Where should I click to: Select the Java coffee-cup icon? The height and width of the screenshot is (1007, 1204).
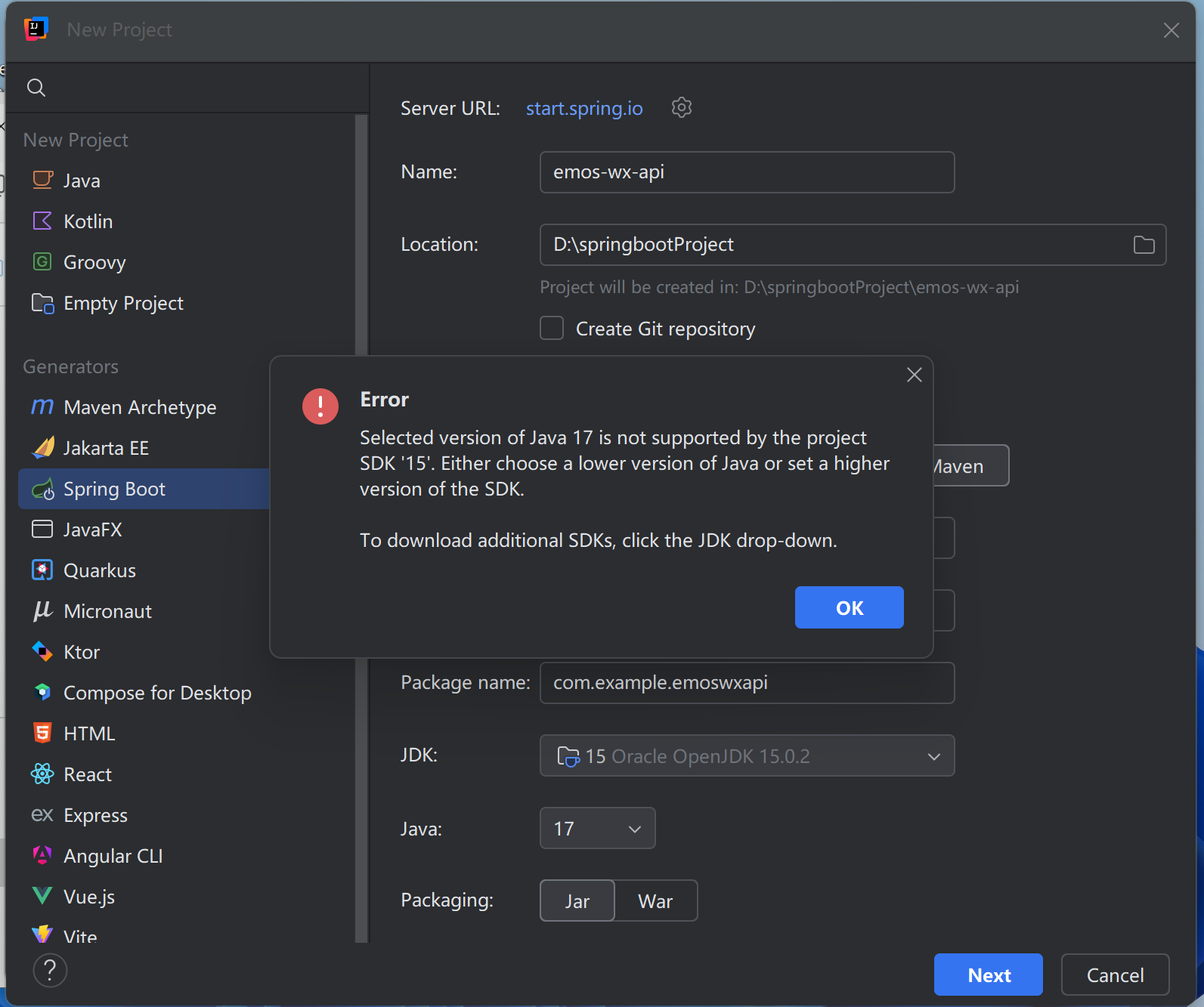tap(42, 180)
